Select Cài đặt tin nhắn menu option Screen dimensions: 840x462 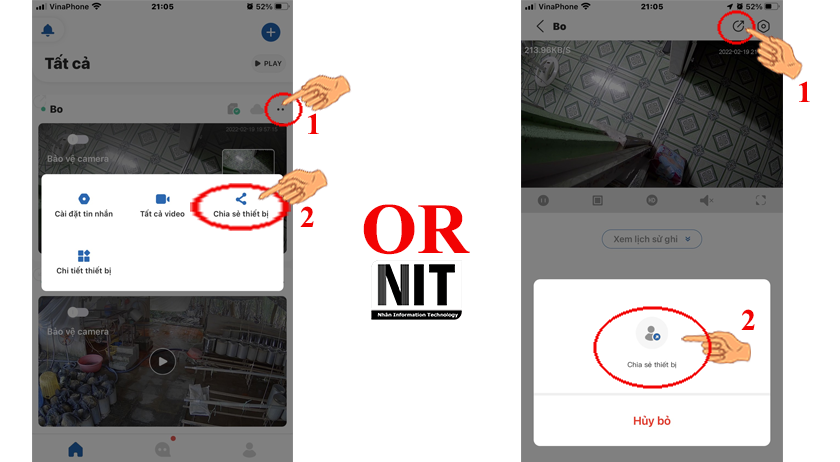(84, 206)
